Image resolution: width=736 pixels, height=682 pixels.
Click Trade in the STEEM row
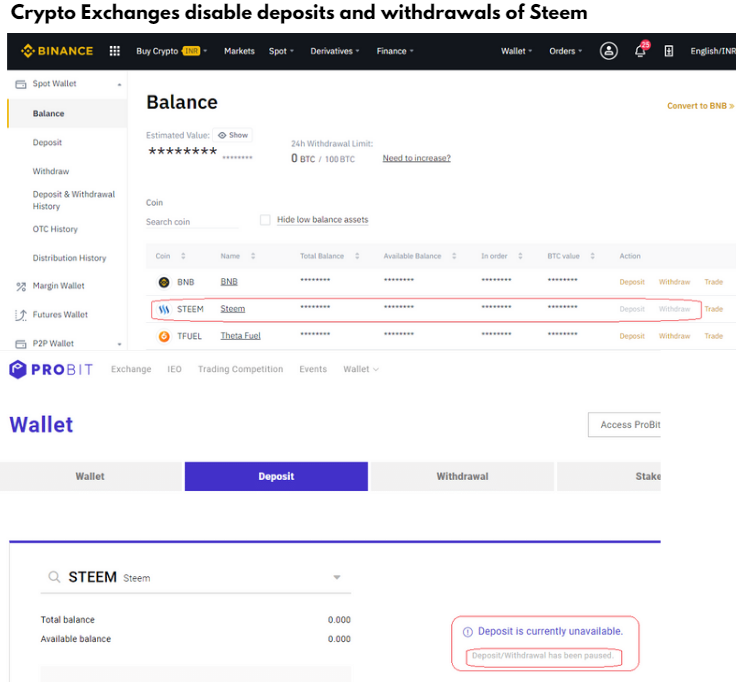pyautogui.click(x=713, y=309)
